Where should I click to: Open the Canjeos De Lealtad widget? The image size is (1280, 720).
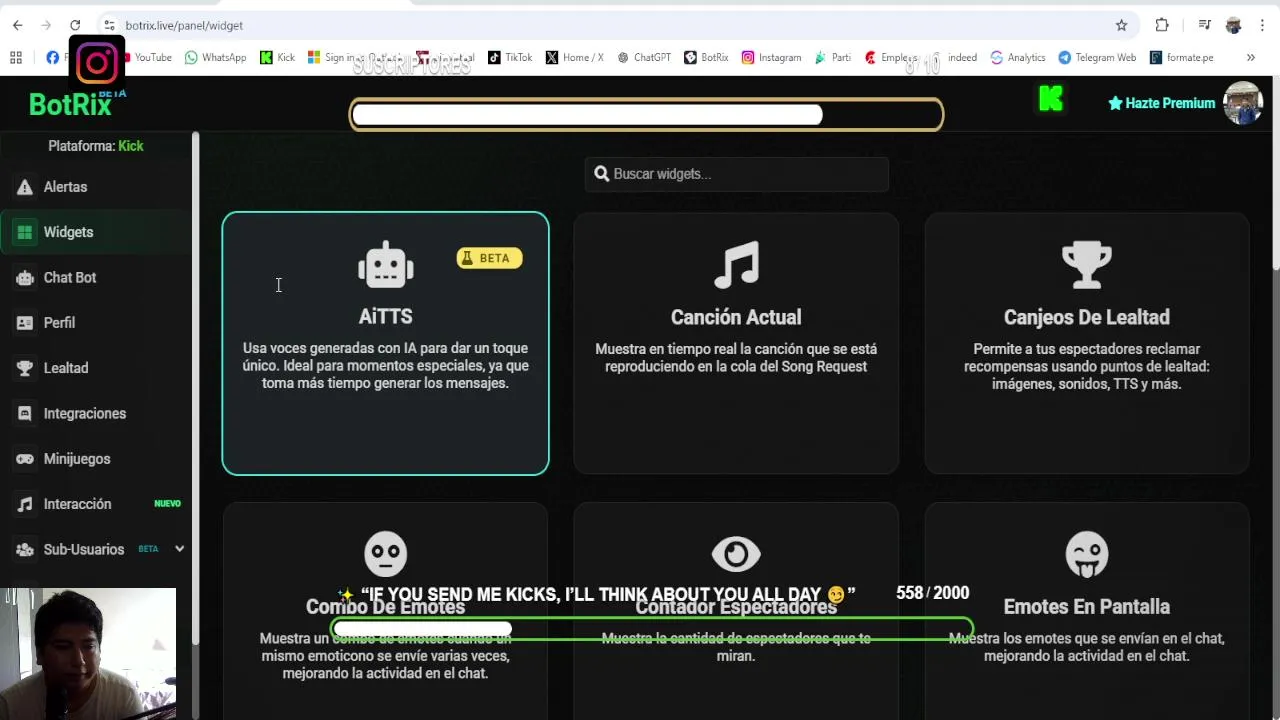(x=1087, y=343)
